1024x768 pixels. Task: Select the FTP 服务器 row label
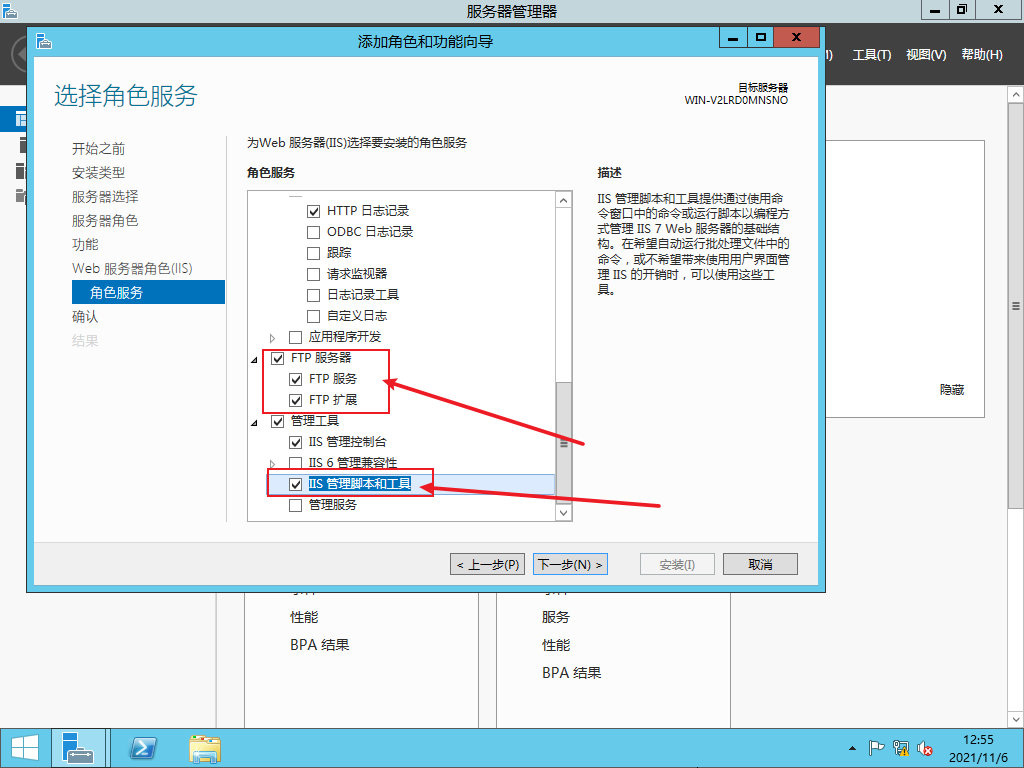(321, 358)
